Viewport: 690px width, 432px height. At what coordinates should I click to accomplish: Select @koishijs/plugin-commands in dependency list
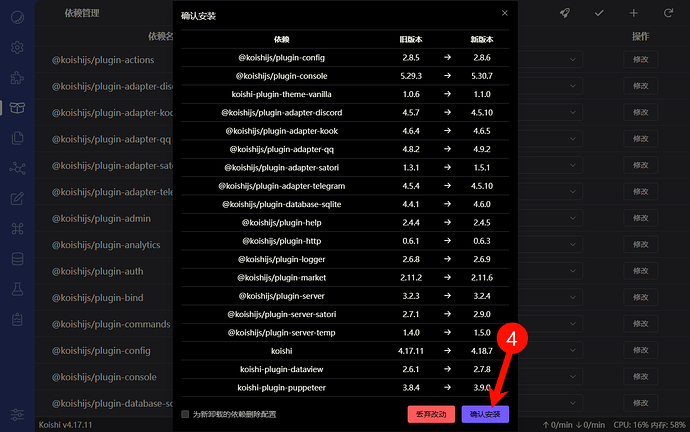click(x=111, y=324)
